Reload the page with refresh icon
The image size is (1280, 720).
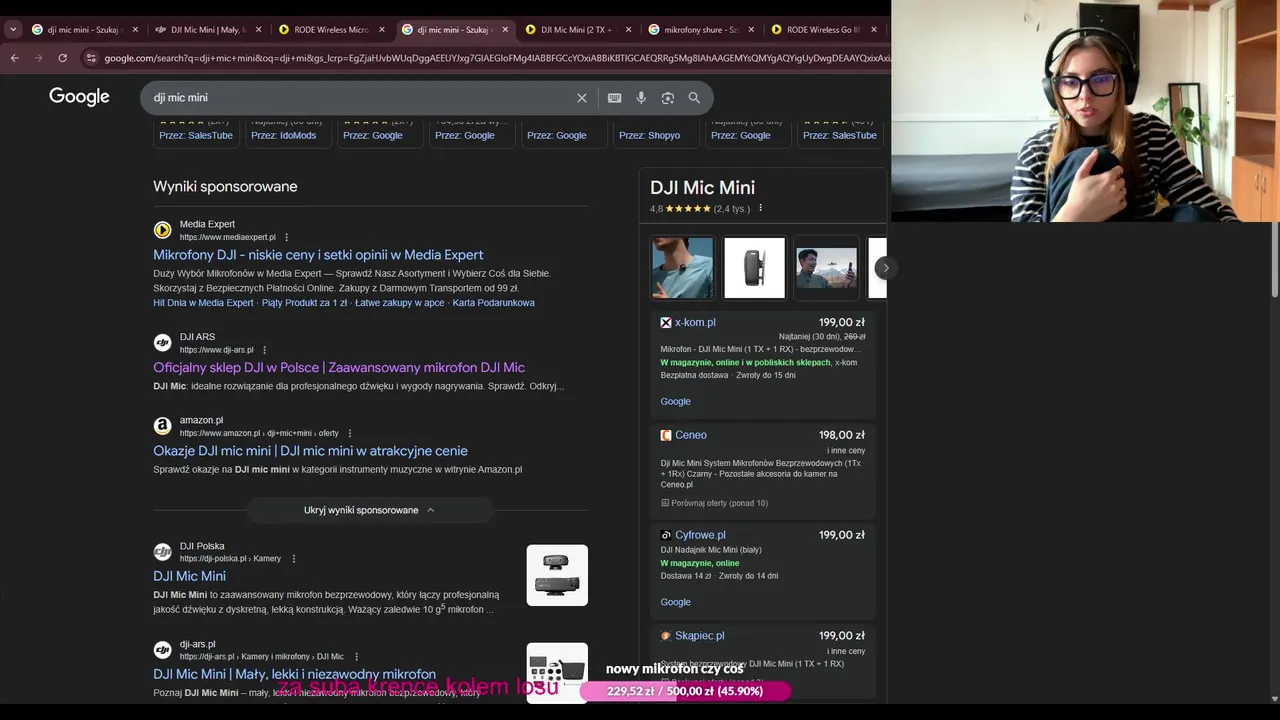tap(62, 58)
